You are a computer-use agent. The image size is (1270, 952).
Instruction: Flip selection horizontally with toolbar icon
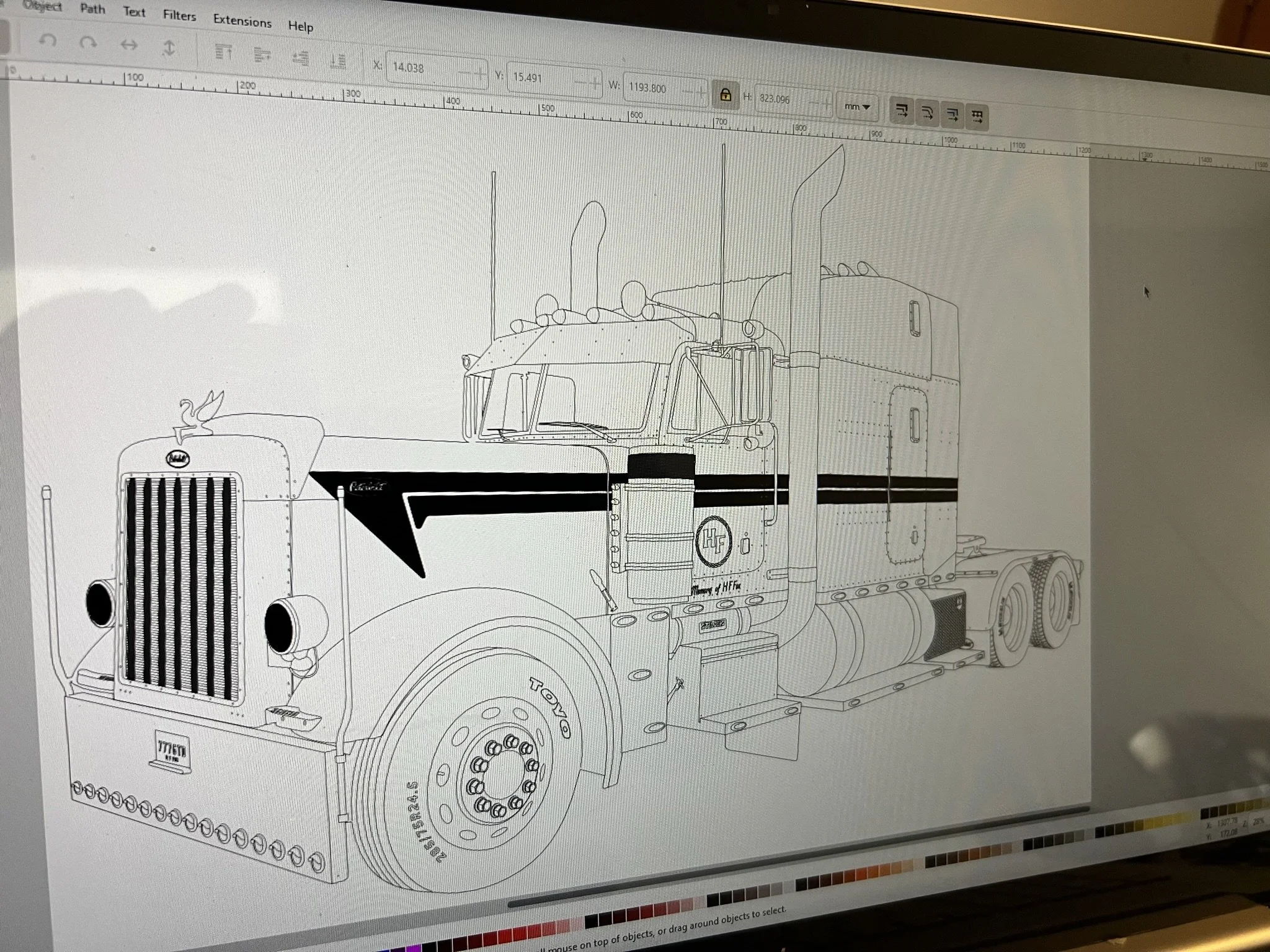click(128, 45)
